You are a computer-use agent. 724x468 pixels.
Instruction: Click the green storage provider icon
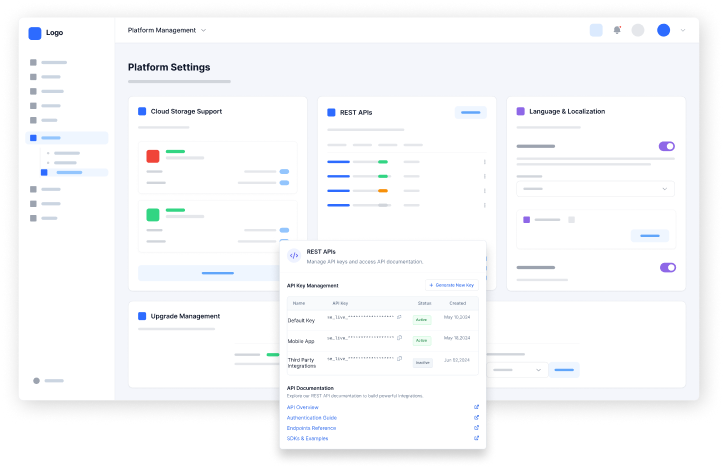point(153,215)
